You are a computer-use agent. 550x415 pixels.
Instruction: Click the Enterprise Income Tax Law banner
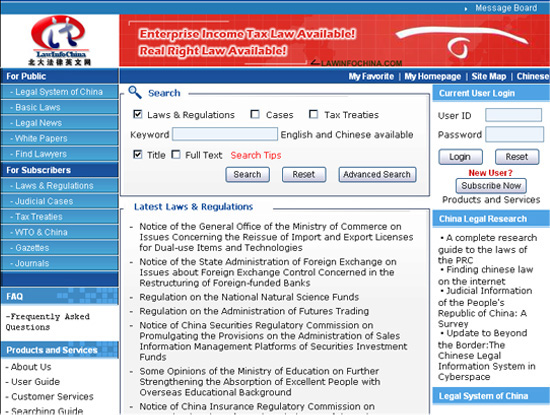(x=334, y=41)
